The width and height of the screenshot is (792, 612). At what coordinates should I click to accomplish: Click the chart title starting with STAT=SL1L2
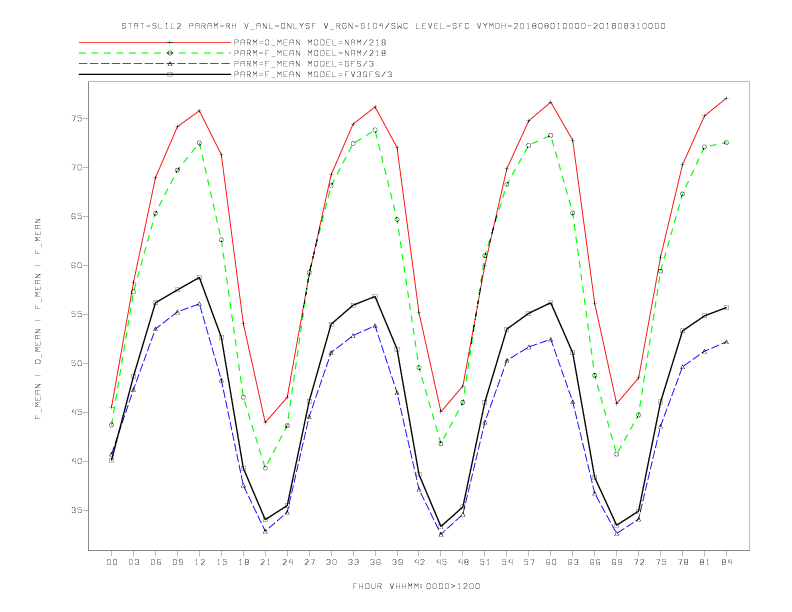pos(393,26)
